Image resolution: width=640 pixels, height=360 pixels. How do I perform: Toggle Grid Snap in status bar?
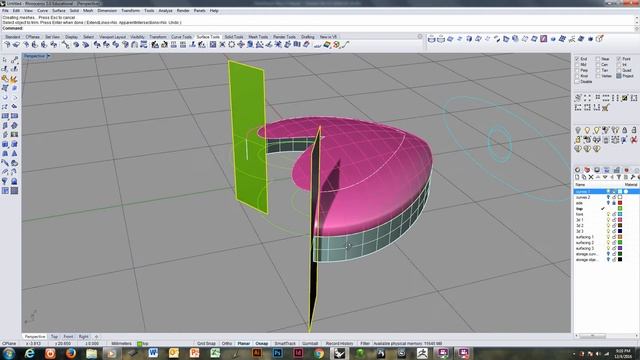pyautogui.click(x=206, y=344)
